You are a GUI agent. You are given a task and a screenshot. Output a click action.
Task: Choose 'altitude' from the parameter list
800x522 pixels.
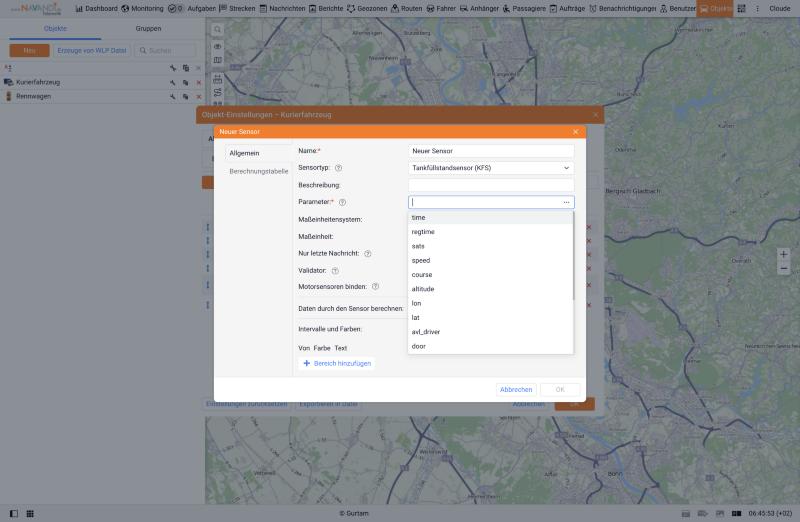pos(490,289)
